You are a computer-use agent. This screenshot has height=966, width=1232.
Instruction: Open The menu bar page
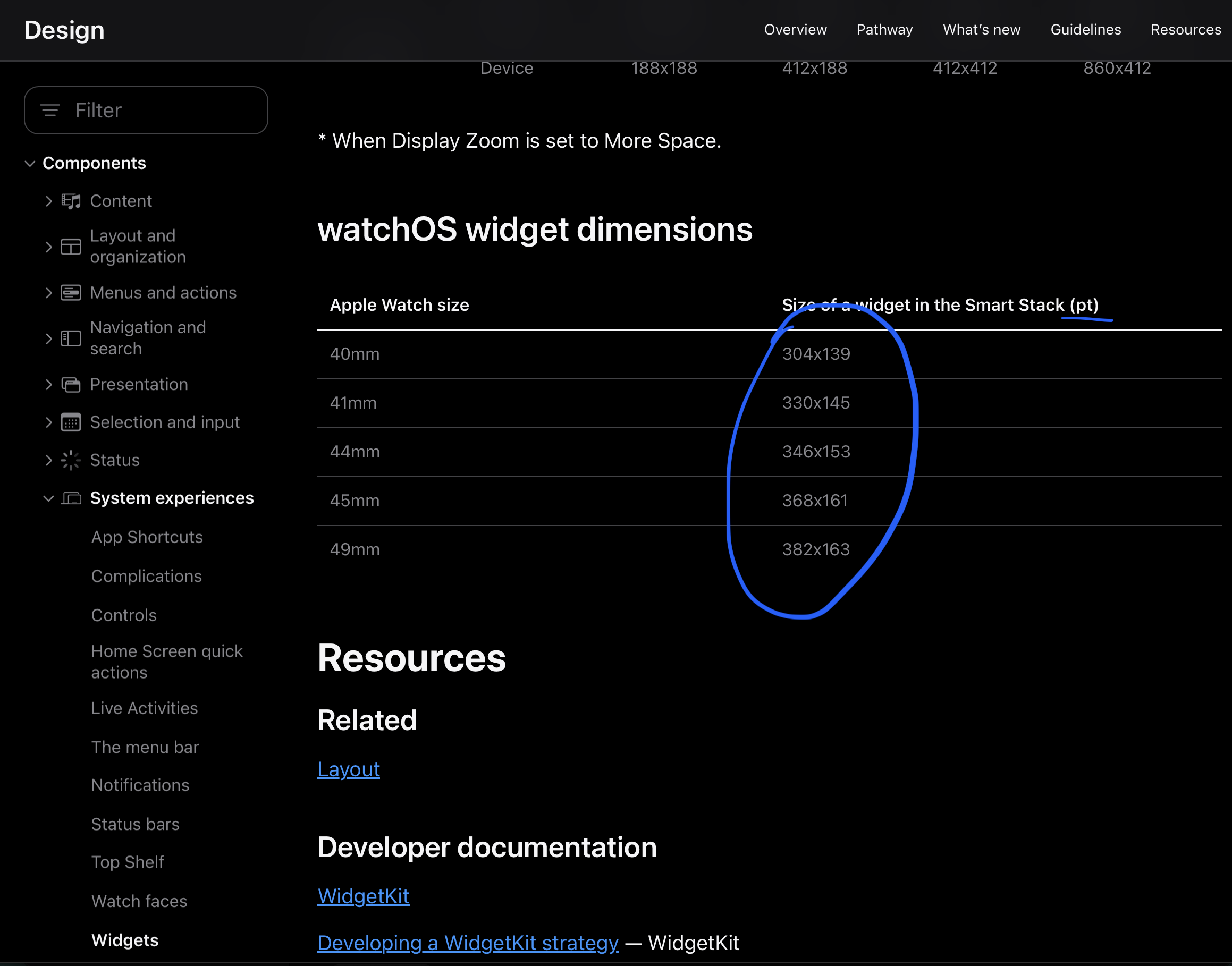(x=145, y=747)
